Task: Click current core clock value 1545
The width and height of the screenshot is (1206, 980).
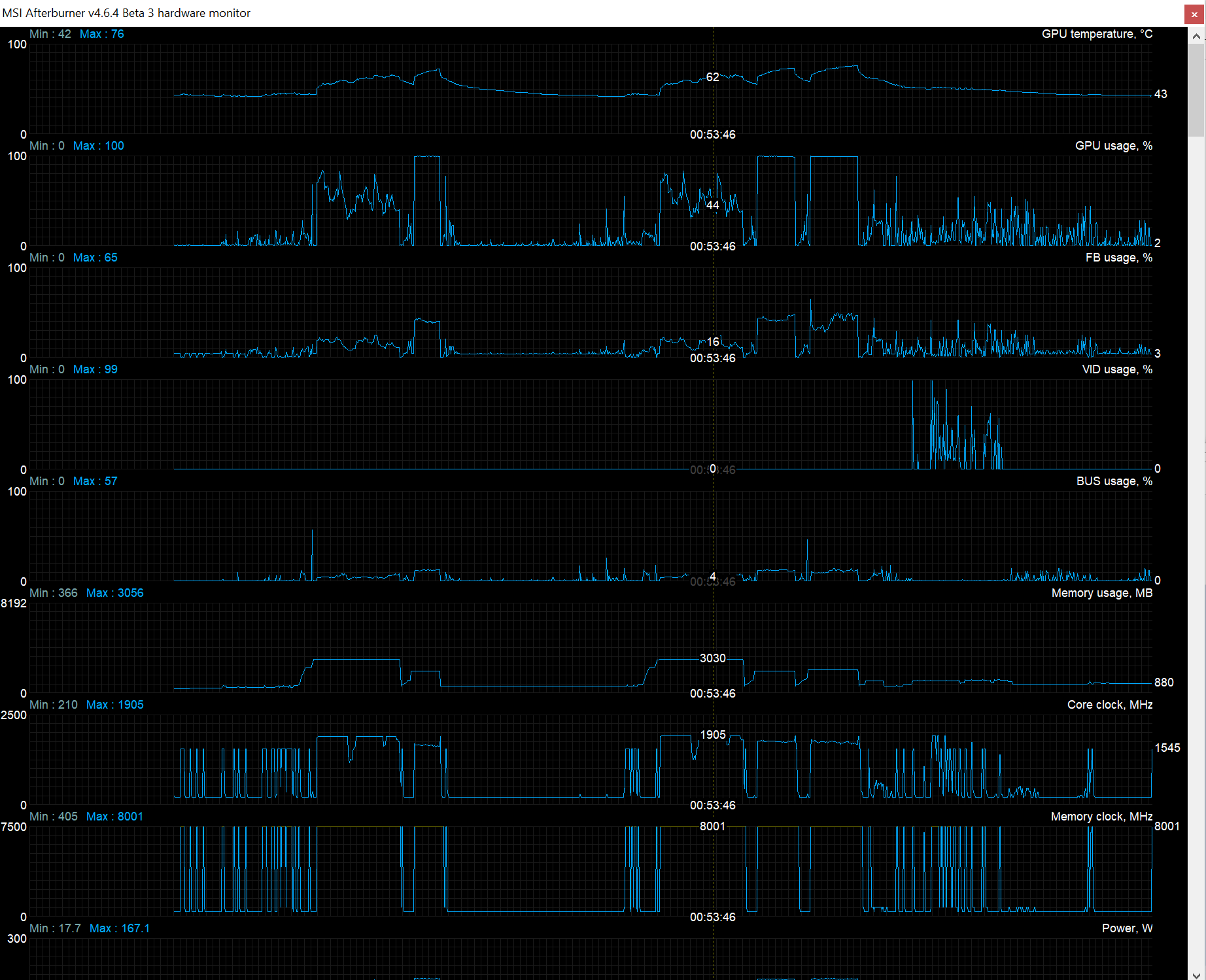Action: pos(1167,748)
